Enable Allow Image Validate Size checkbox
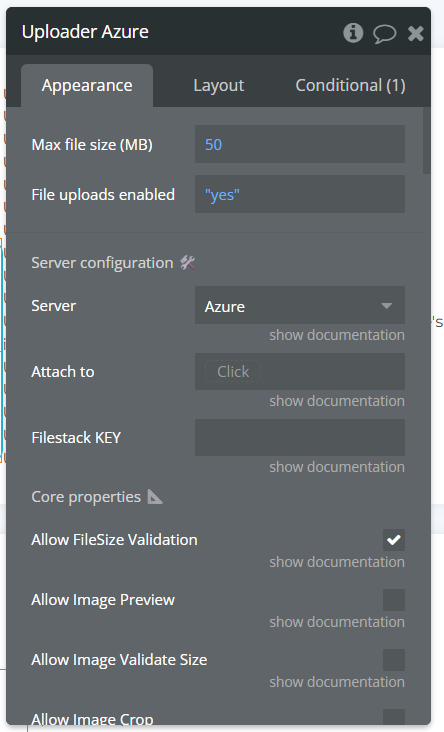The width and height of the screenshot is (444, 732). click(394, 660)
